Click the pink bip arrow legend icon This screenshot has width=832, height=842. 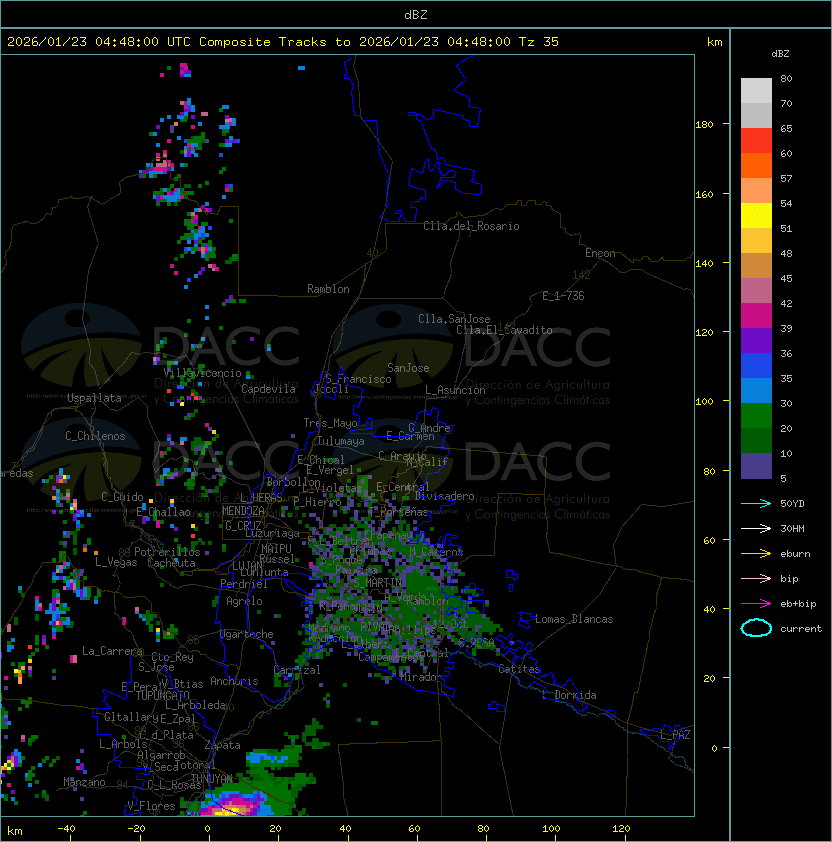click(x=756, y=579)
